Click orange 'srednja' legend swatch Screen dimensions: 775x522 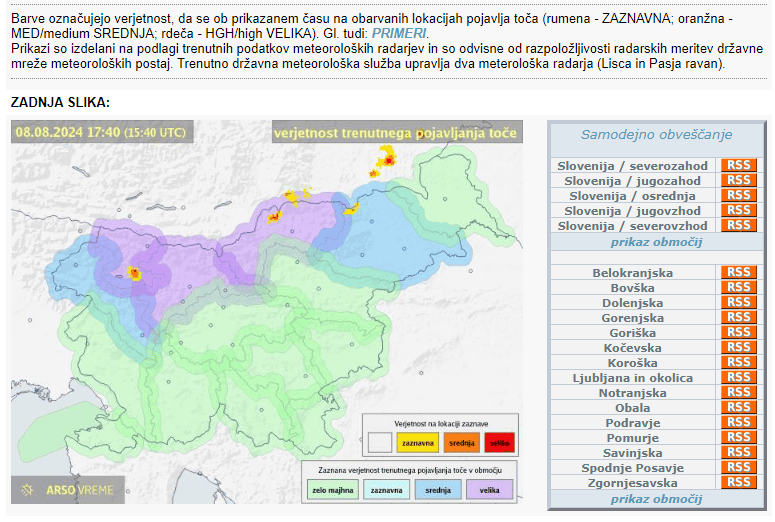[x=460, y=442]
